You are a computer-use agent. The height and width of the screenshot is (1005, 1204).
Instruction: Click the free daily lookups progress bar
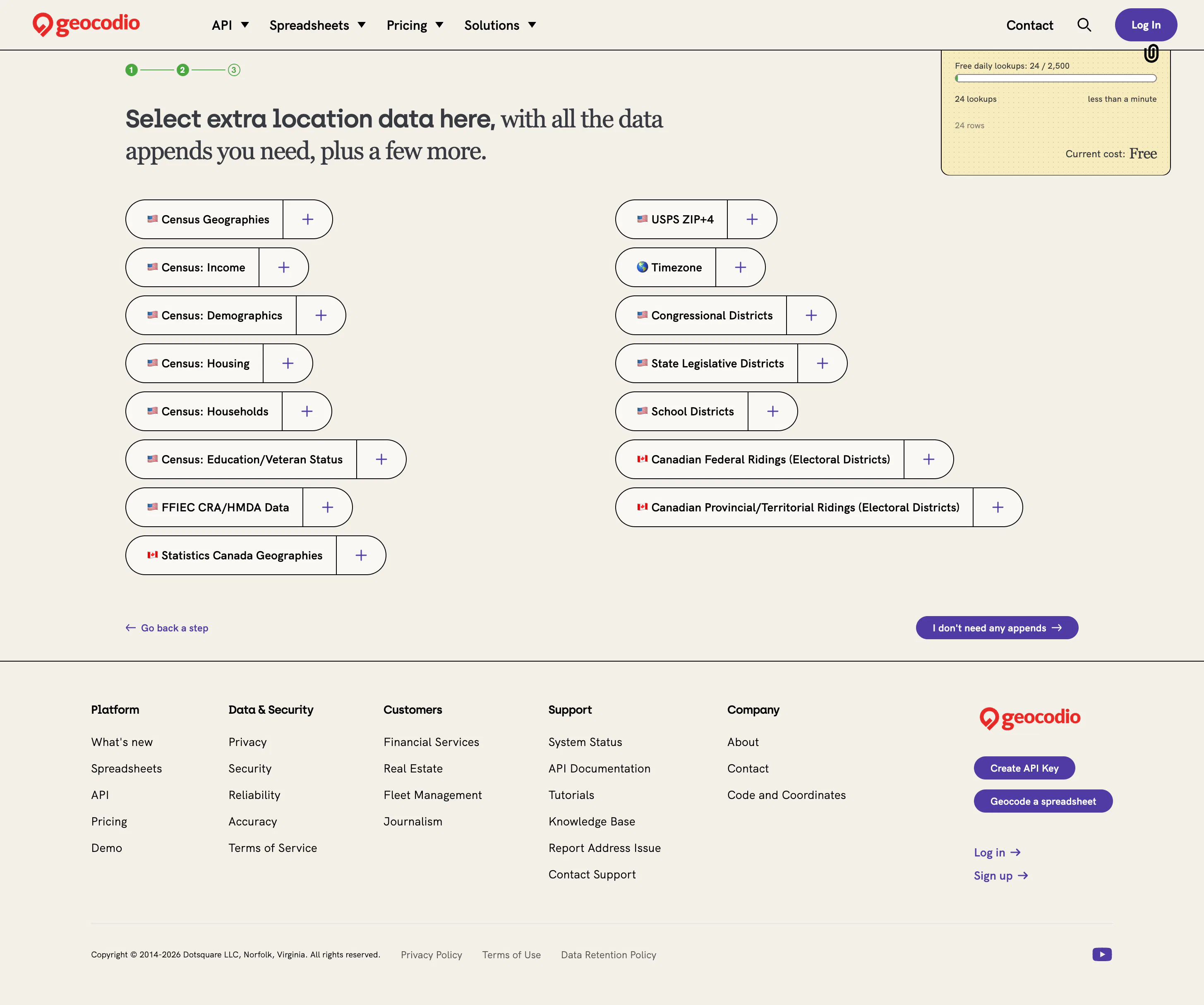click(x=1055, y=79)
